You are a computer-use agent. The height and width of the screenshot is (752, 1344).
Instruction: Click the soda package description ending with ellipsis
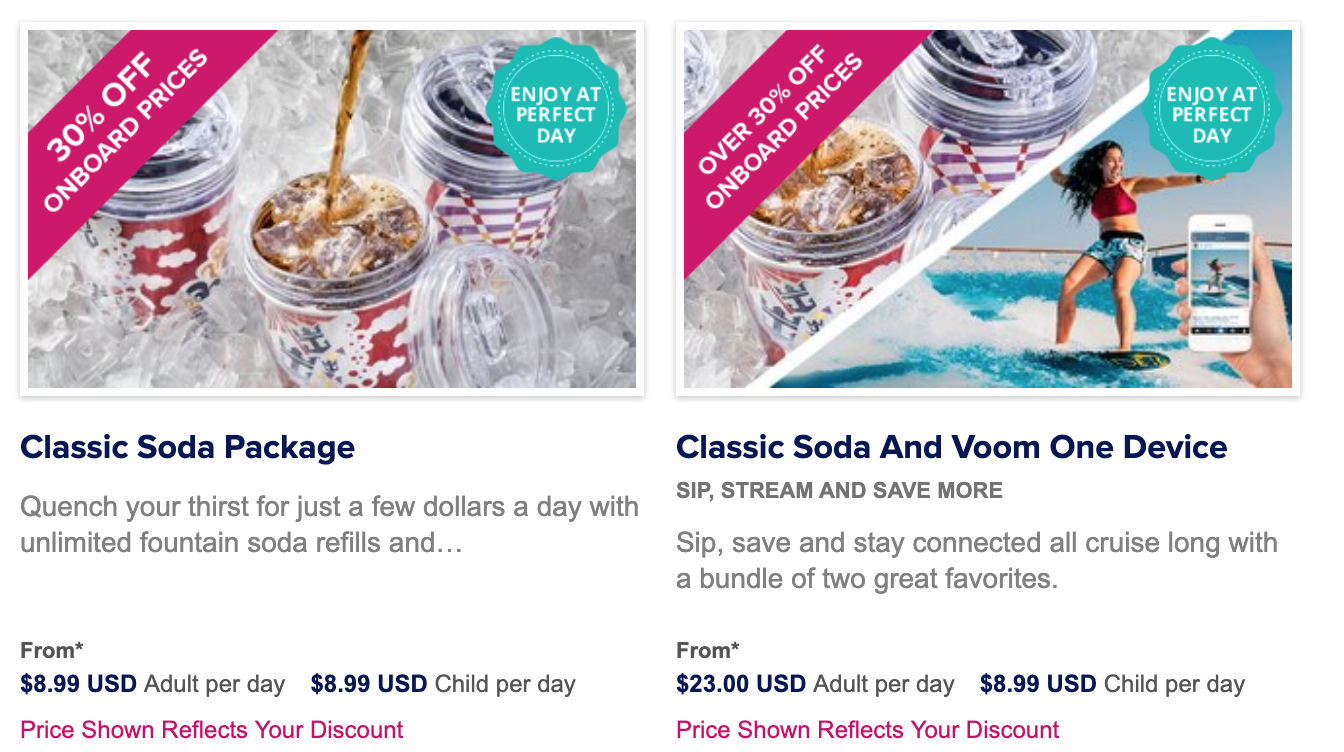330,525
